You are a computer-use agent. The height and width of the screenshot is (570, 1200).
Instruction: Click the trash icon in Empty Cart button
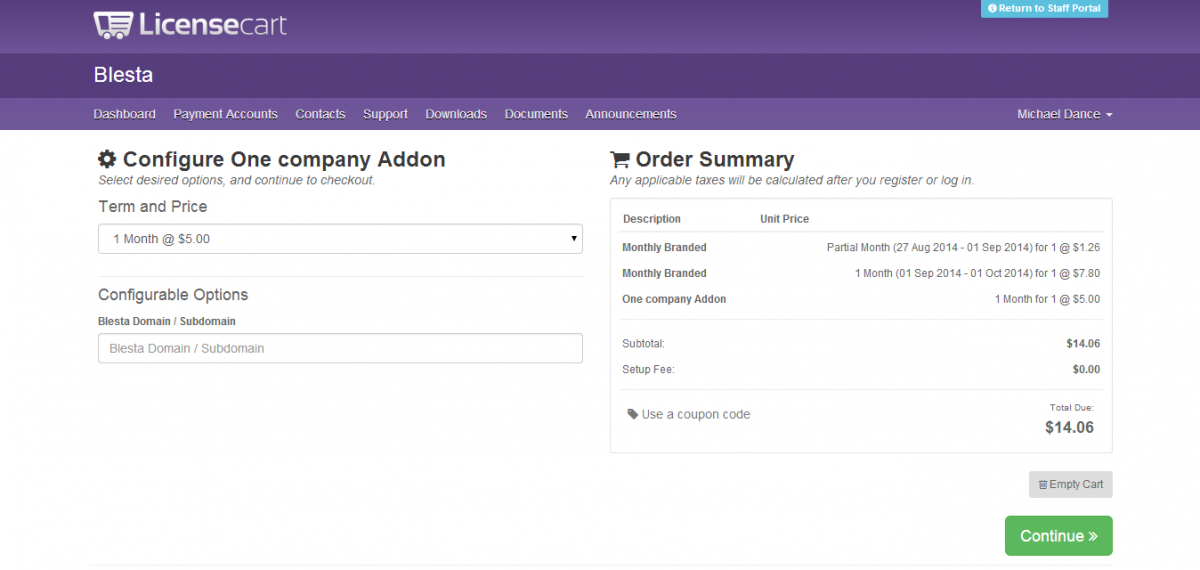tap(1043, 485)
